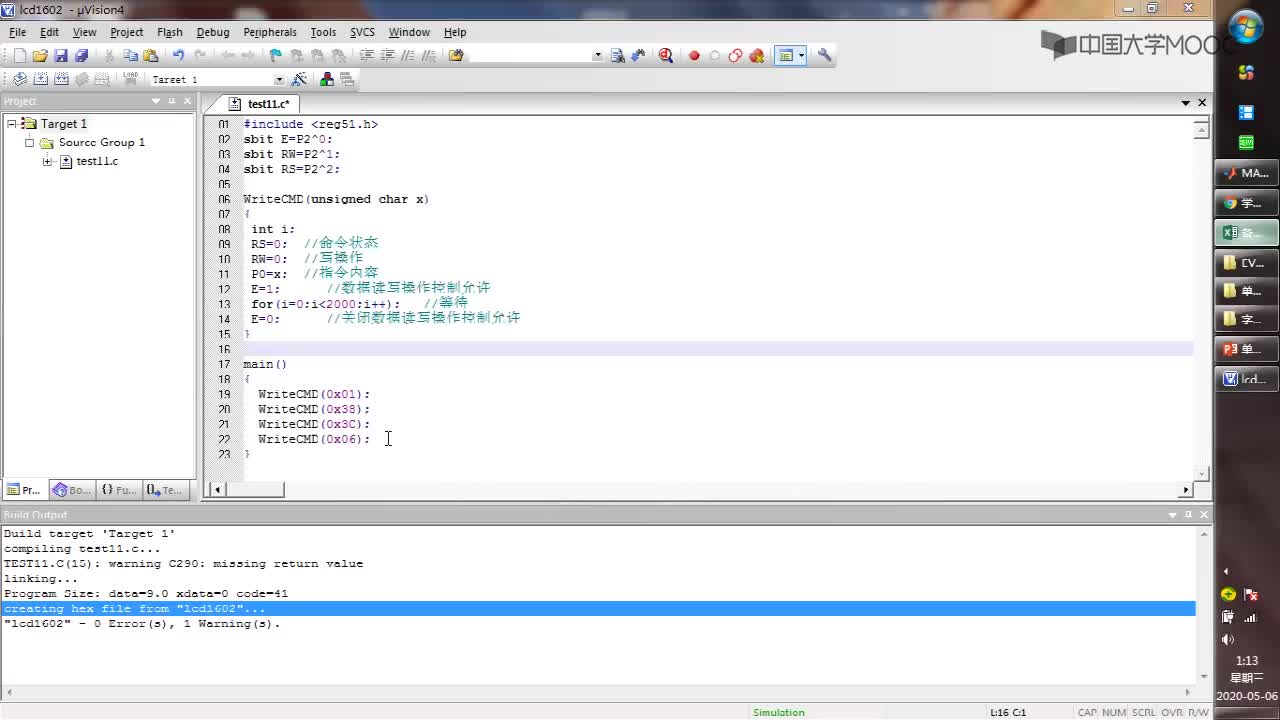Screen dimensions: 1280x720
Task: Kill all breakpoints icon
Action: click(756, 56)
